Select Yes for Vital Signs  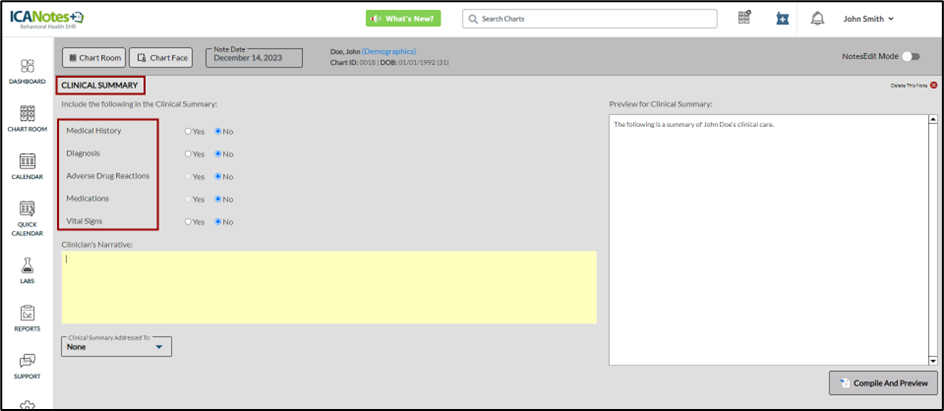[188, 222]
